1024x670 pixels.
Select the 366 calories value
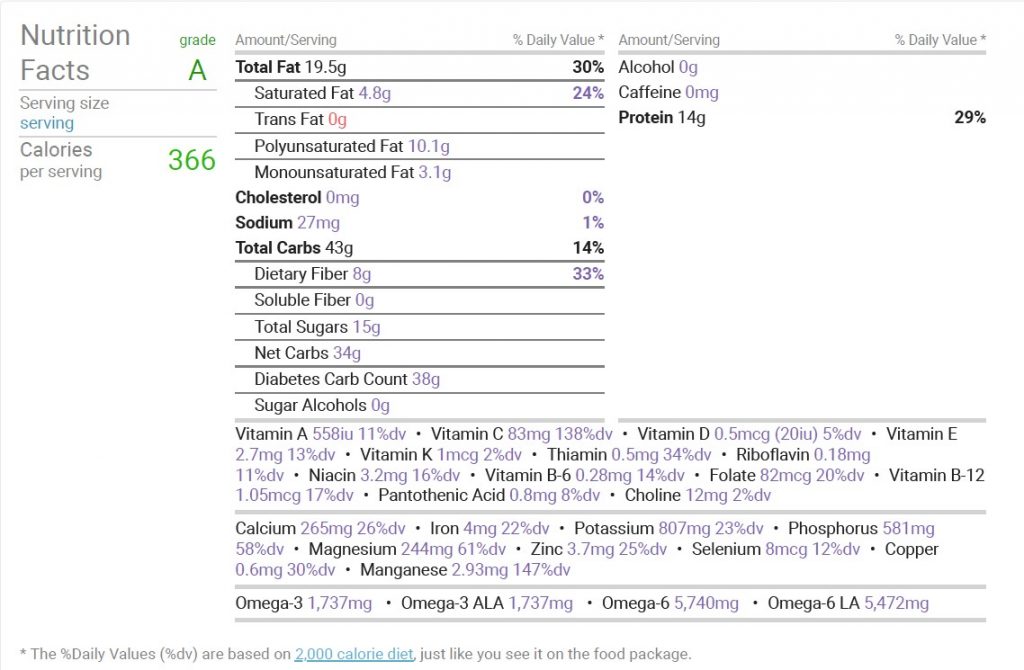coord(191,159)
